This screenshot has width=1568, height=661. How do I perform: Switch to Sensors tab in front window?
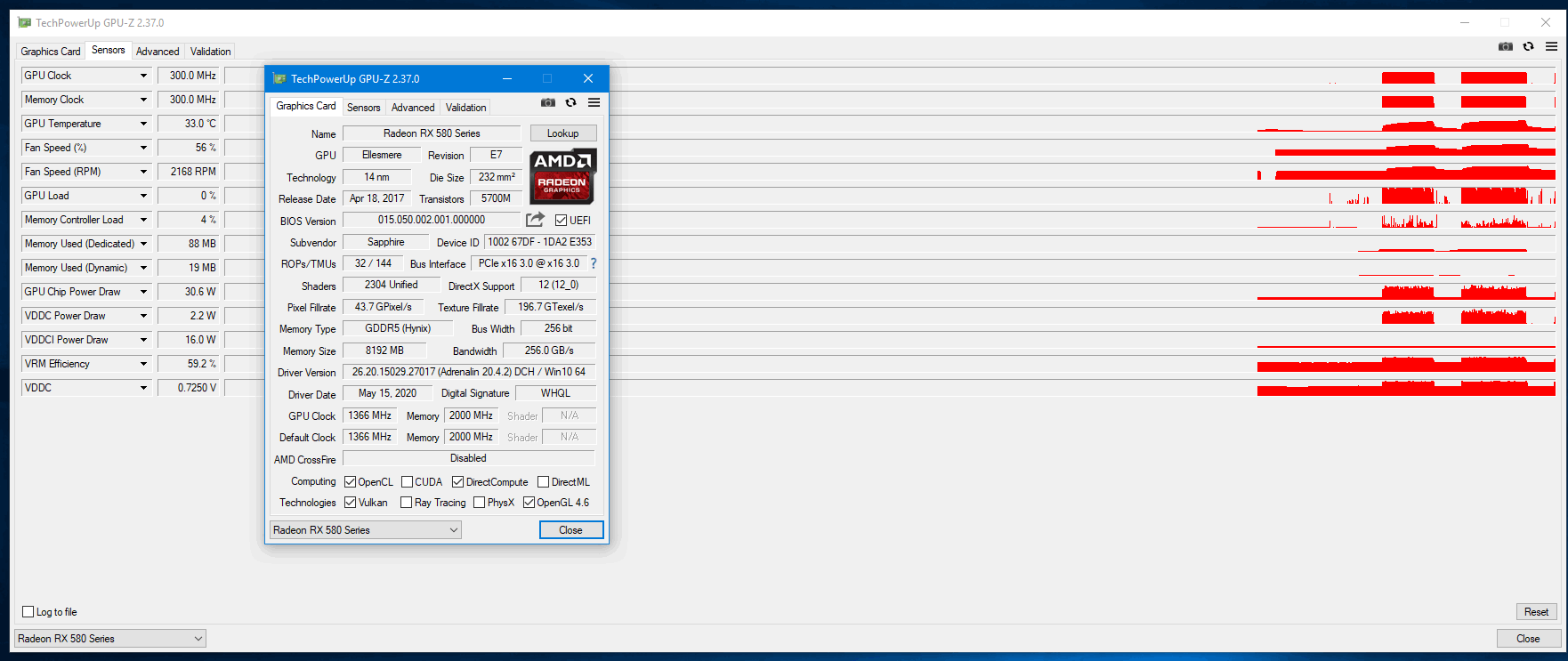coord(363,108)
